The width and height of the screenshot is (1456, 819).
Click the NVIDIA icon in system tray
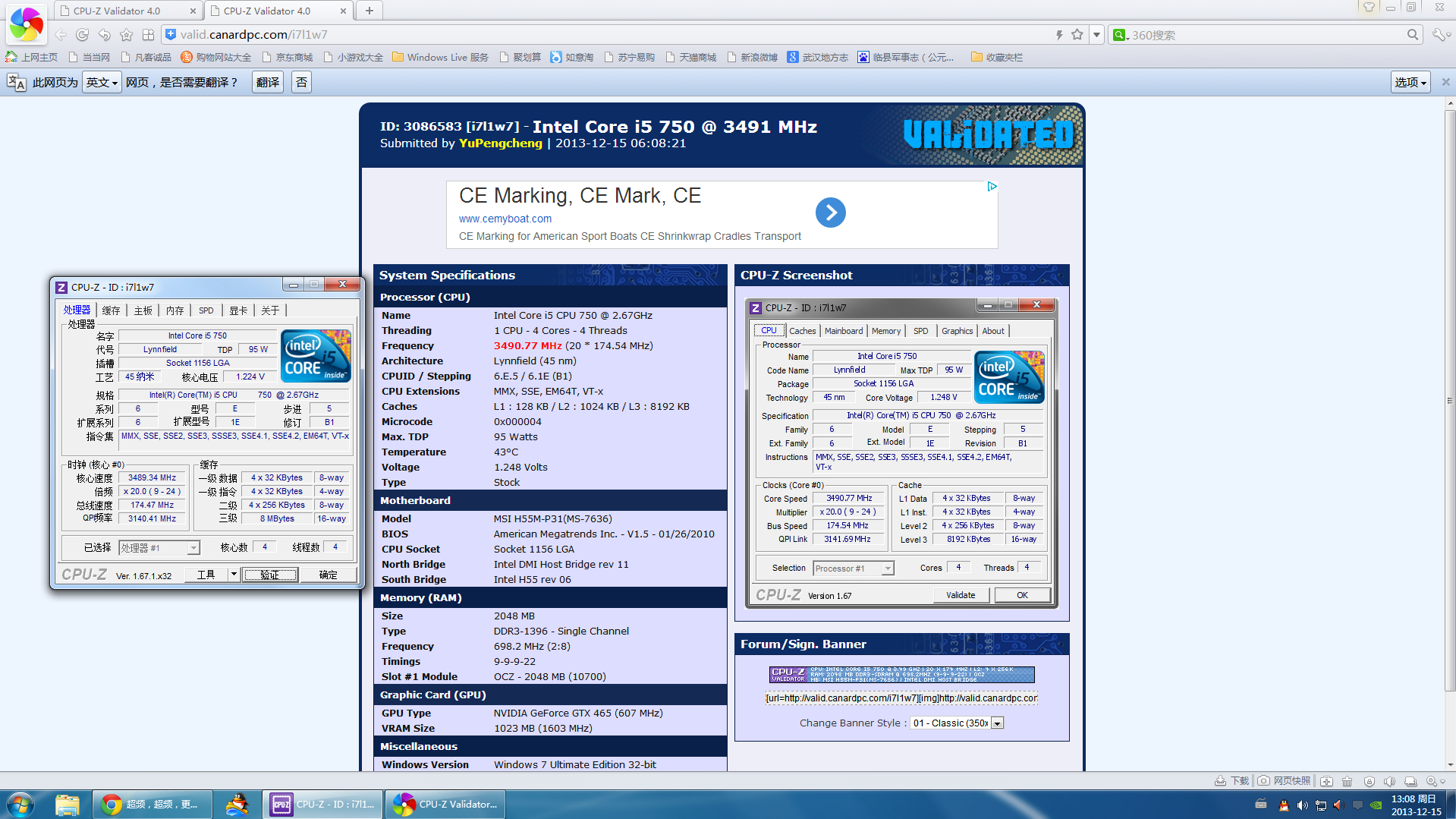[x=1376, y=805]
